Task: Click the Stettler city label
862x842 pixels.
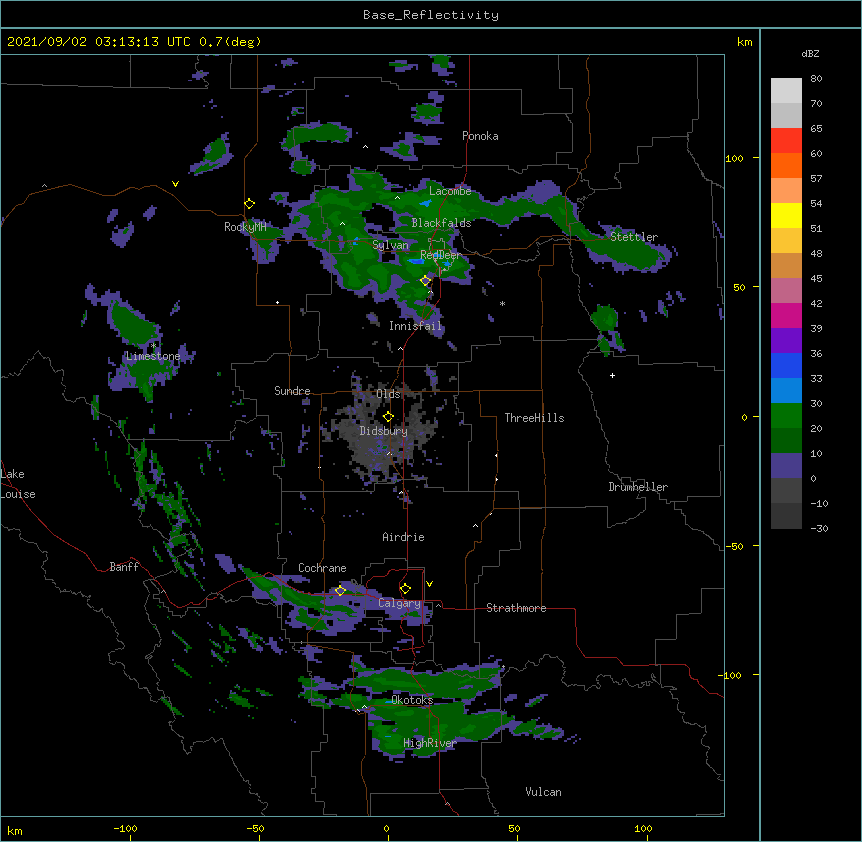Action: pyautogui.click(x=634, y=237)
